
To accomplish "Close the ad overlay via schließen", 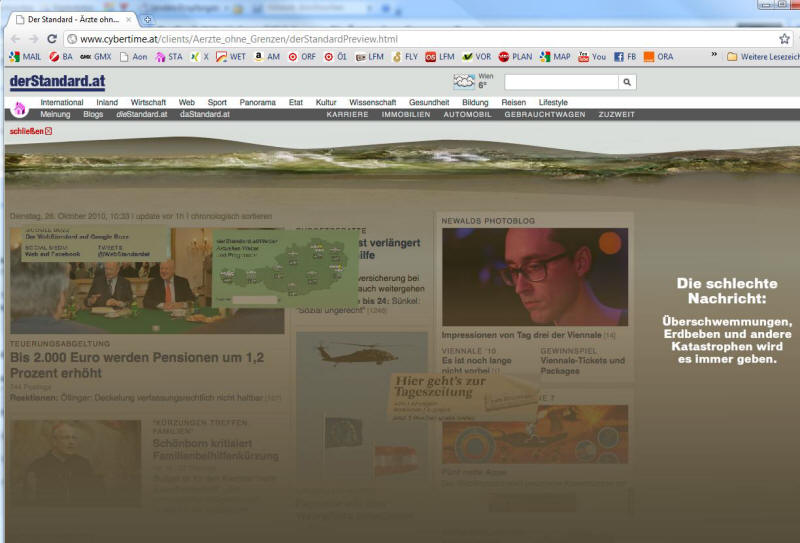I will [31, 131].
